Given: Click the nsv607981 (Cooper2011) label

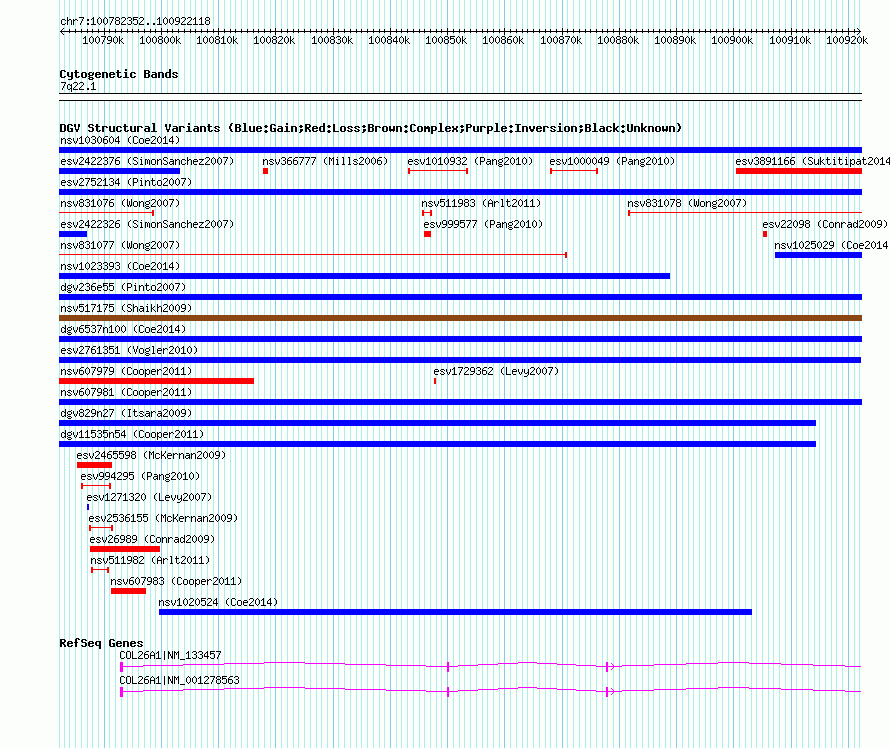Looking at the screenshot, I should 126,392.
